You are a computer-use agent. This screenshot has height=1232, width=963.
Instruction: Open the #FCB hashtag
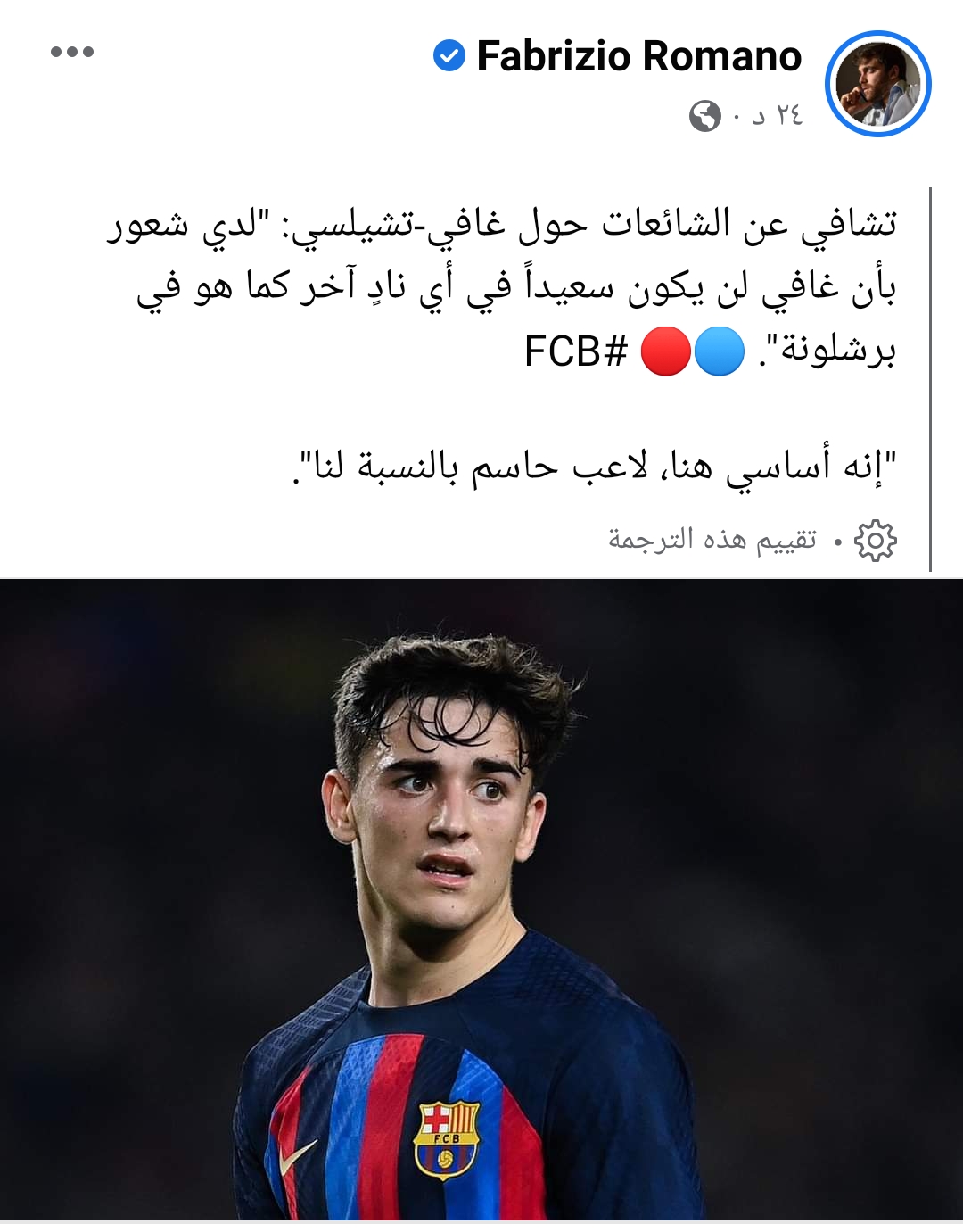pyautogui.click(x=576, y=351)
